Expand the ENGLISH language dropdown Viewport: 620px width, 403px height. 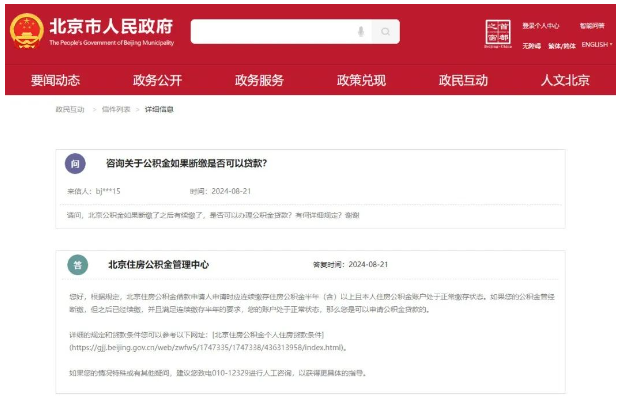[597, 45]
